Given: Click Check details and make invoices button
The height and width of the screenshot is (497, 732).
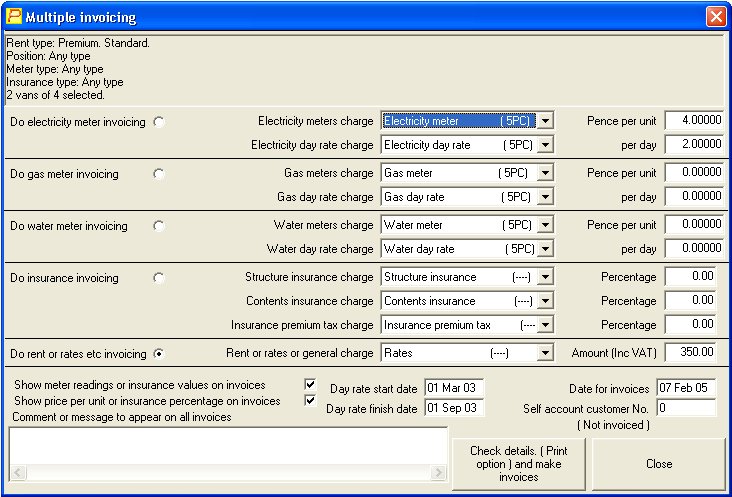Looking at the screenshot, I should [x=519, y=464].
